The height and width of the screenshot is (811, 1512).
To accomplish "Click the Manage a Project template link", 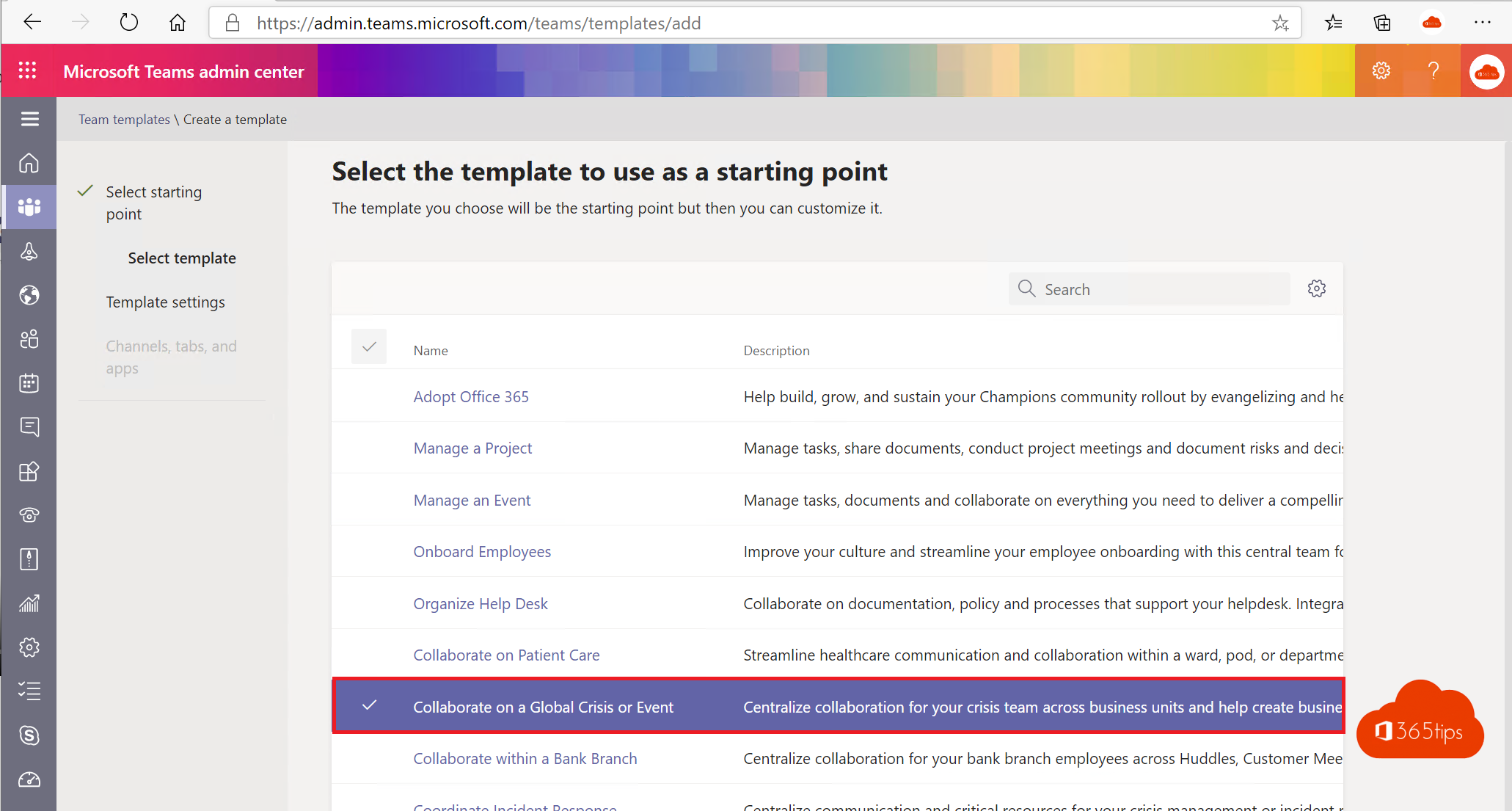I will click(x=473, y=447).
